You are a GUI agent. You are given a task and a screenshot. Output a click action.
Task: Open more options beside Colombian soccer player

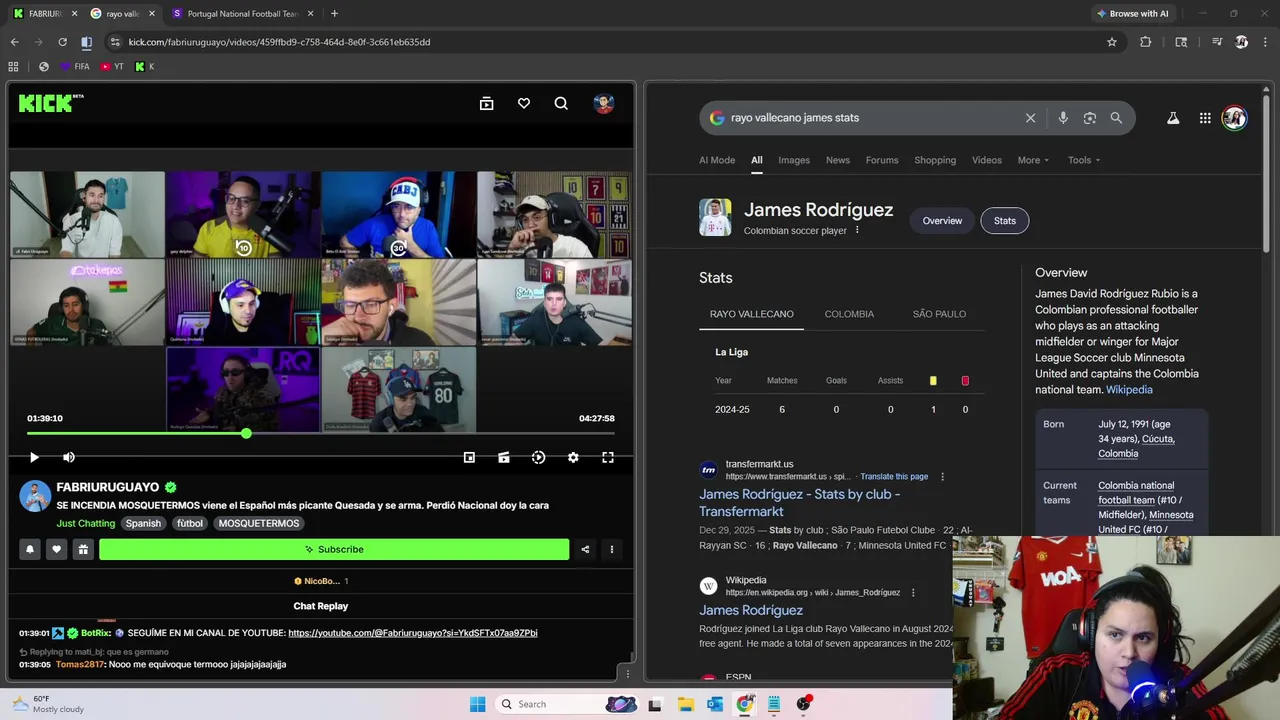click(857, 231)
